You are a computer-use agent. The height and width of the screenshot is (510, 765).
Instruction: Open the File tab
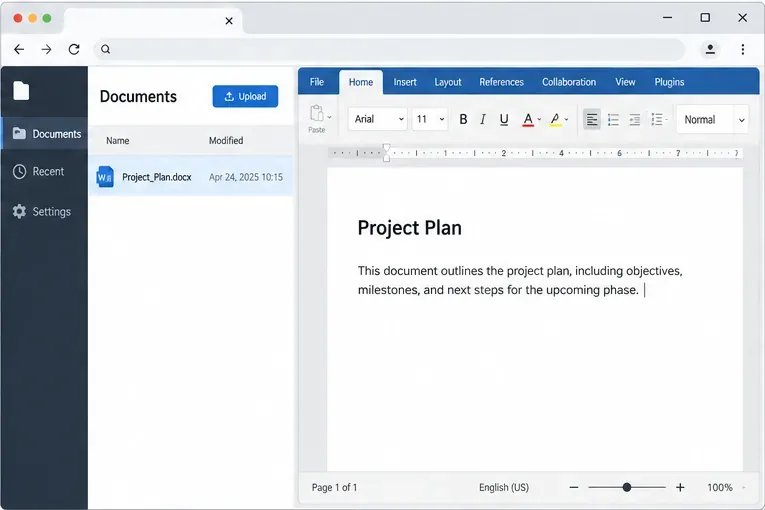[317, 82]
